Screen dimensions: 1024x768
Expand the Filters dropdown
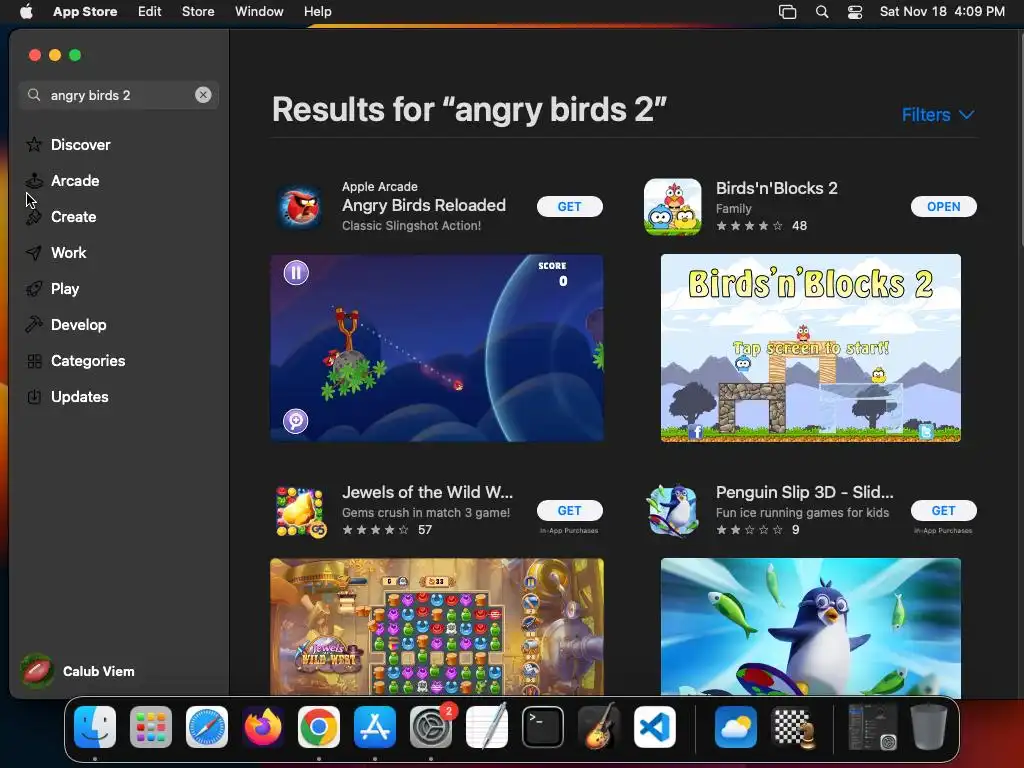(x=938, y=115)
